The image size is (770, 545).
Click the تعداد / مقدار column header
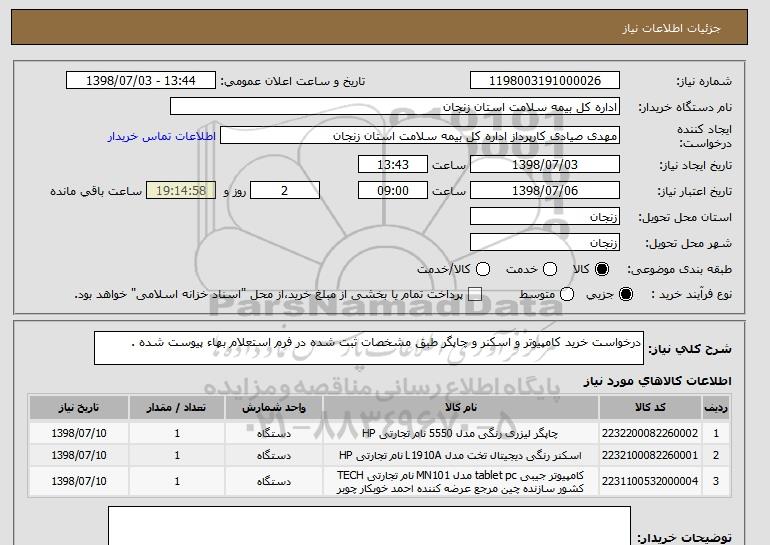pos(177,408)
